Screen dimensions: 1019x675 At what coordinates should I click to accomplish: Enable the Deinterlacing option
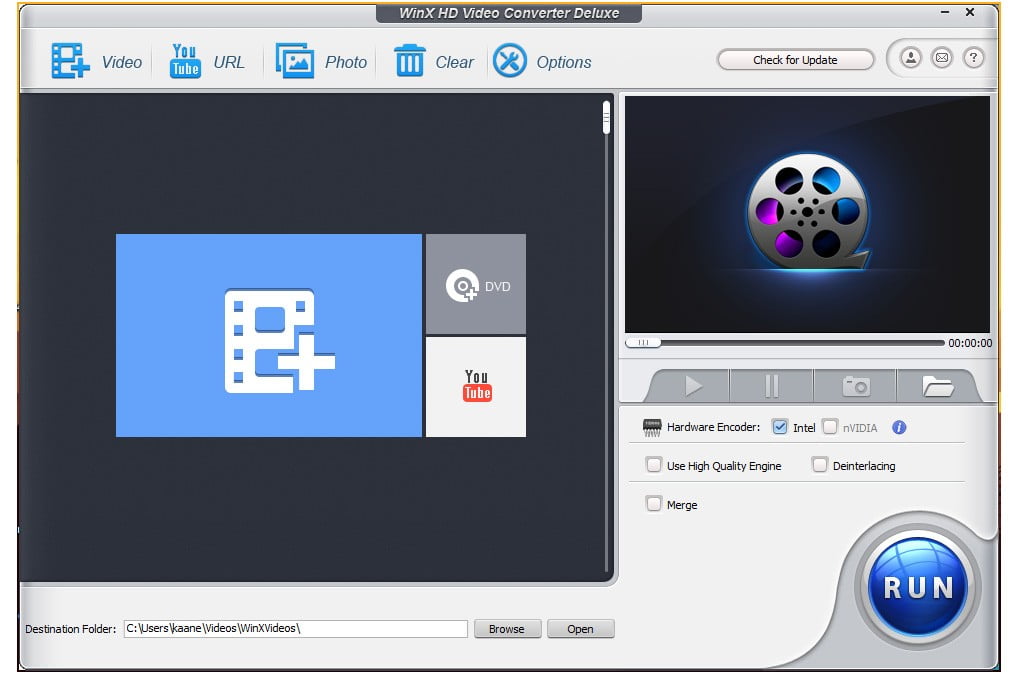pos(821,465)
